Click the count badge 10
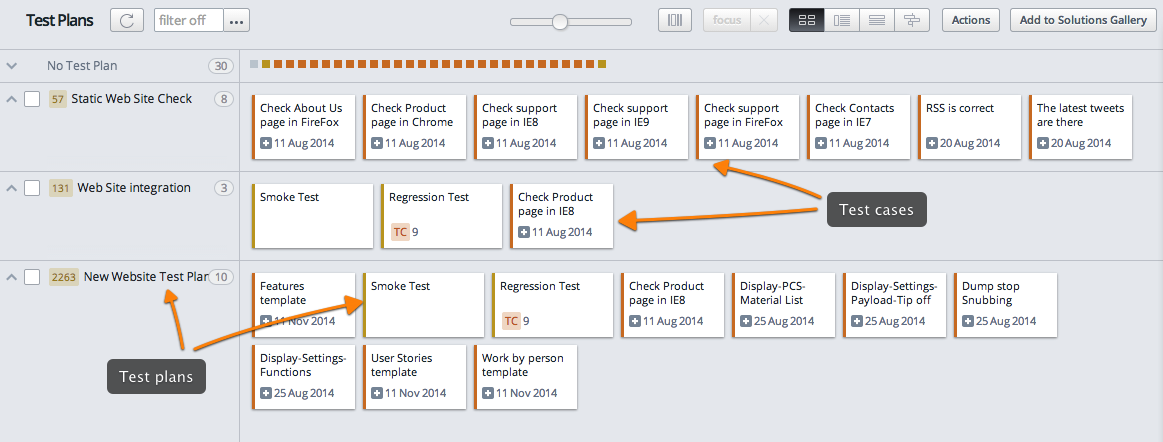 (x=221, y=277)
